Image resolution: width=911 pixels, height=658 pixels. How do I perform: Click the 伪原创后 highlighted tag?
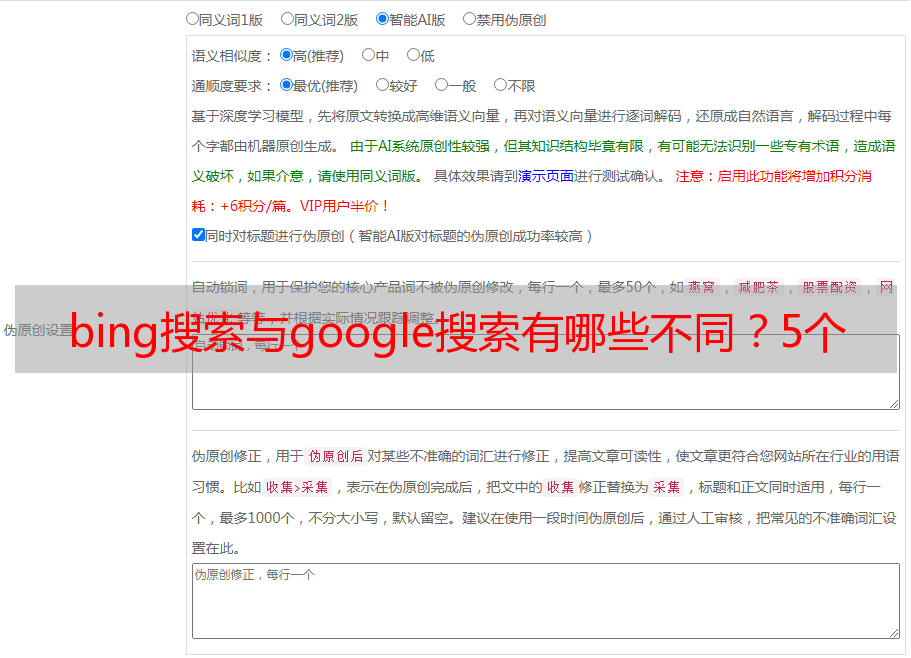click(x=336, y=456)
